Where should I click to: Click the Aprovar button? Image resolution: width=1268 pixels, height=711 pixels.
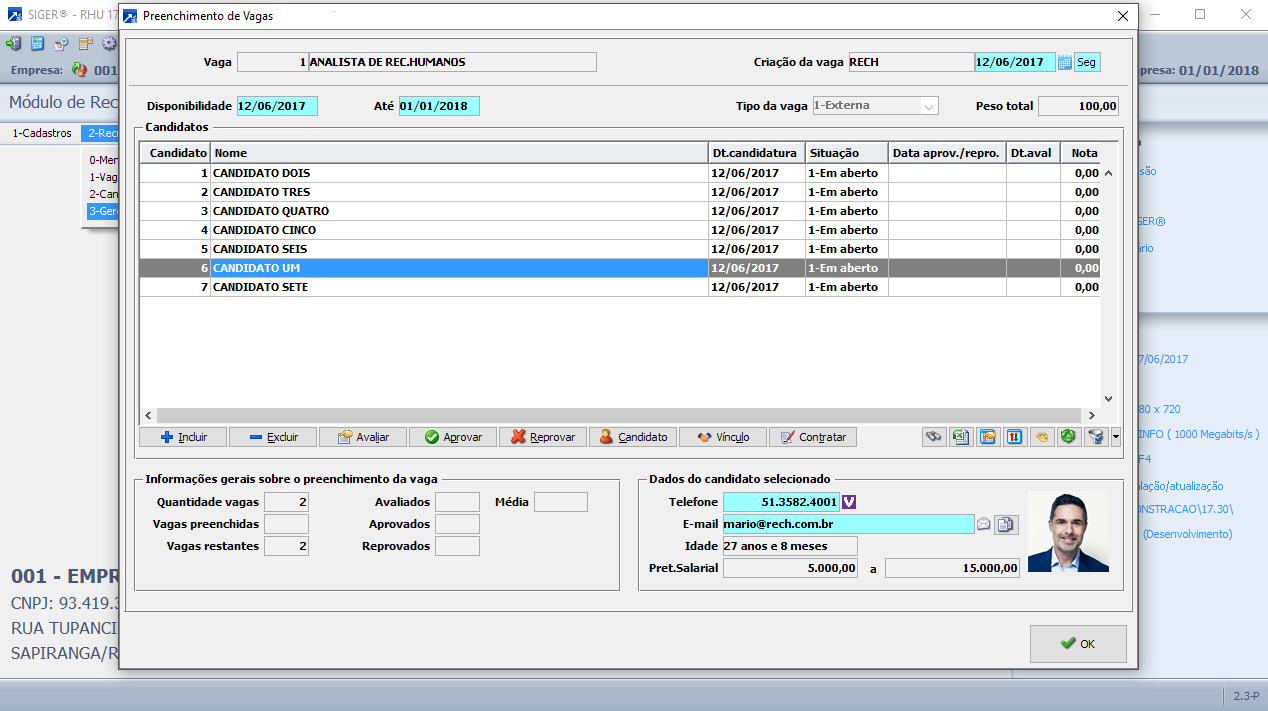(x=453, y=437)
